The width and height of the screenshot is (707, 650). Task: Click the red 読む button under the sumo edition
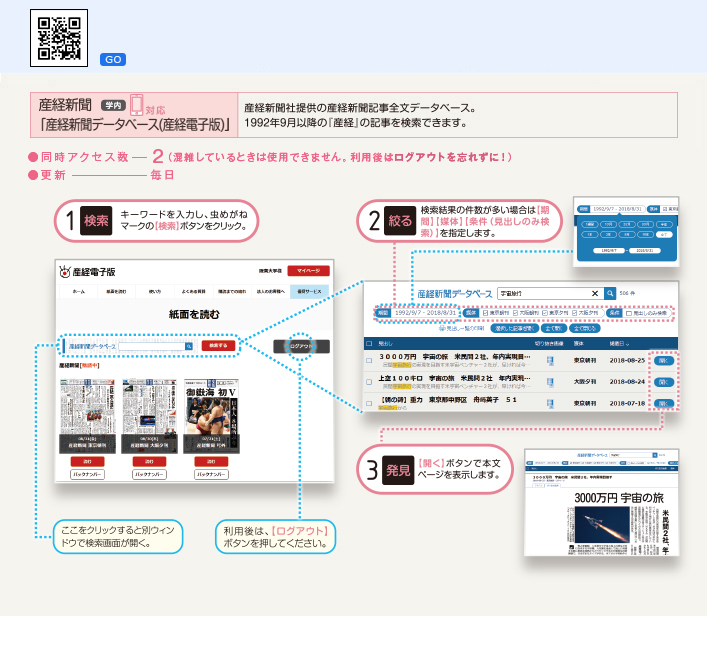coord(211,462)
